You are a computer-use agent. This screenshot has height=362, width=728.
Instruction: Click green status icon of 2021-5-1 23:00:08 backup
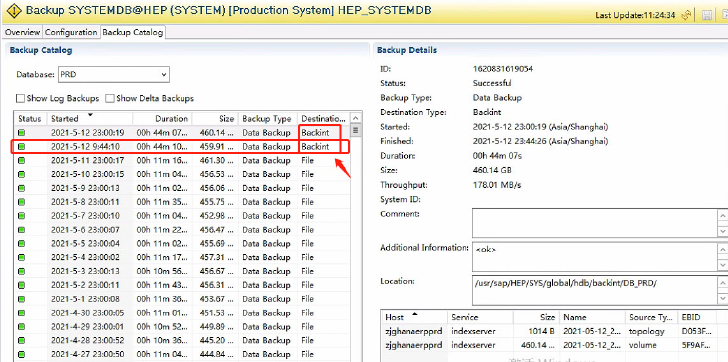pyautogui.click(x=21, y=299)
